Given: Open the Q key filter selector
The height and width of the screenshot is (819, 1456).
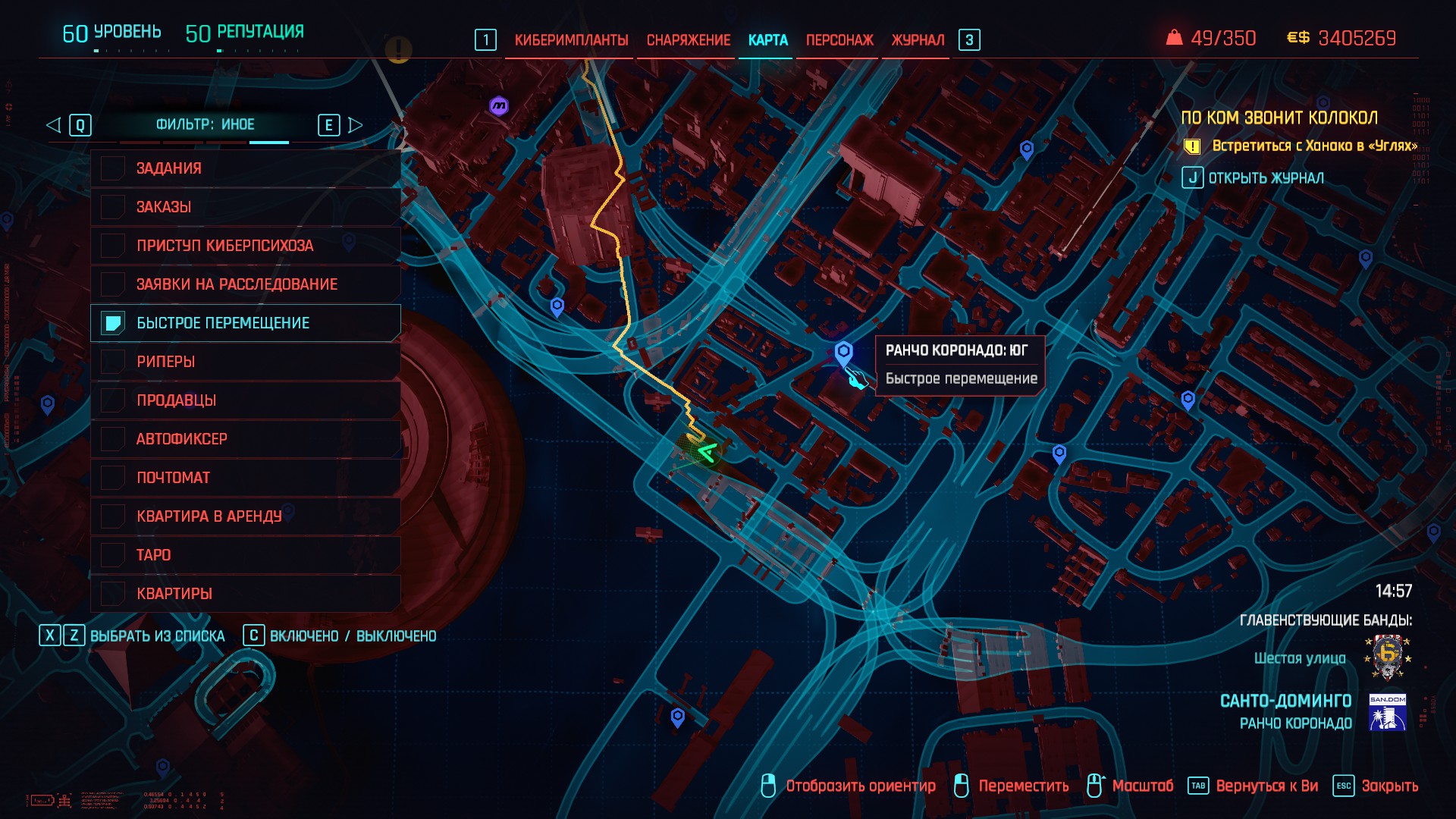Looking at the screenshot, I should [80, 125].
